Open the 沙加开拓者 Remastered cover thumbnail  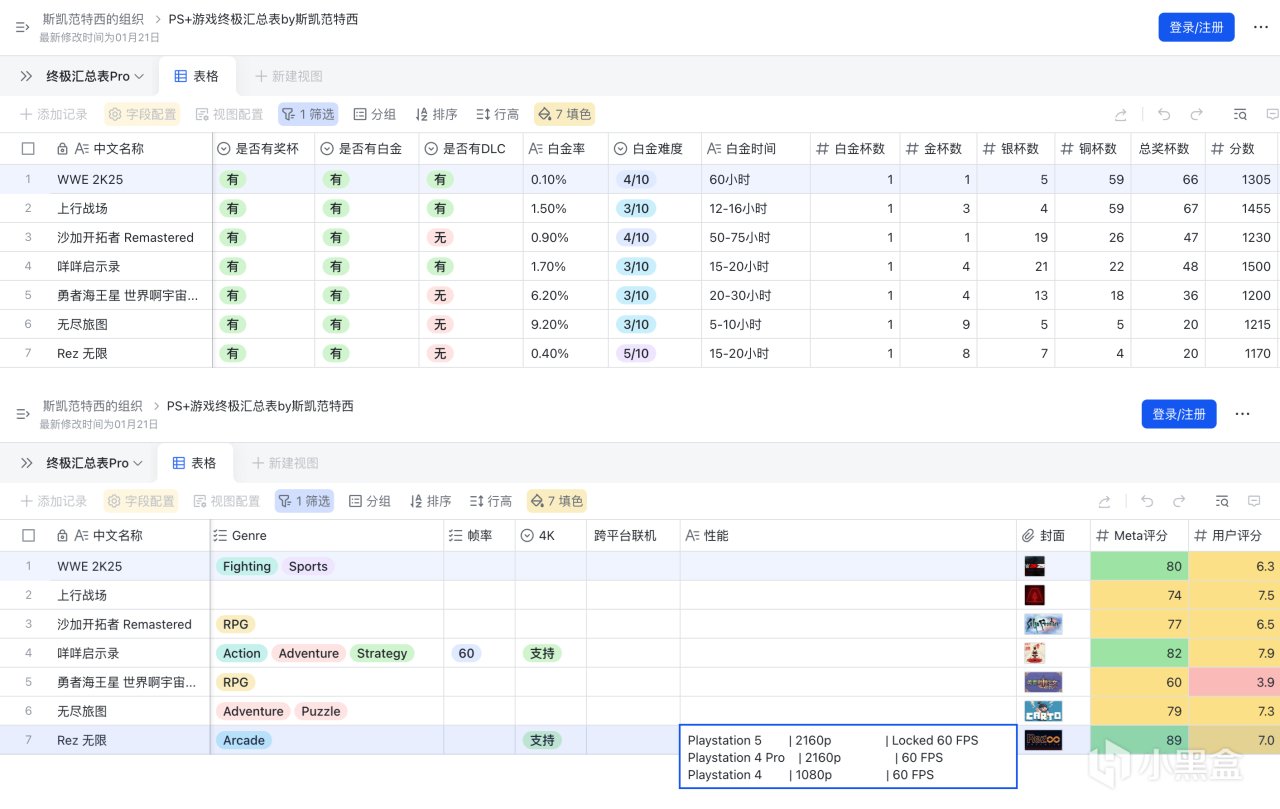pos(1043,624)
